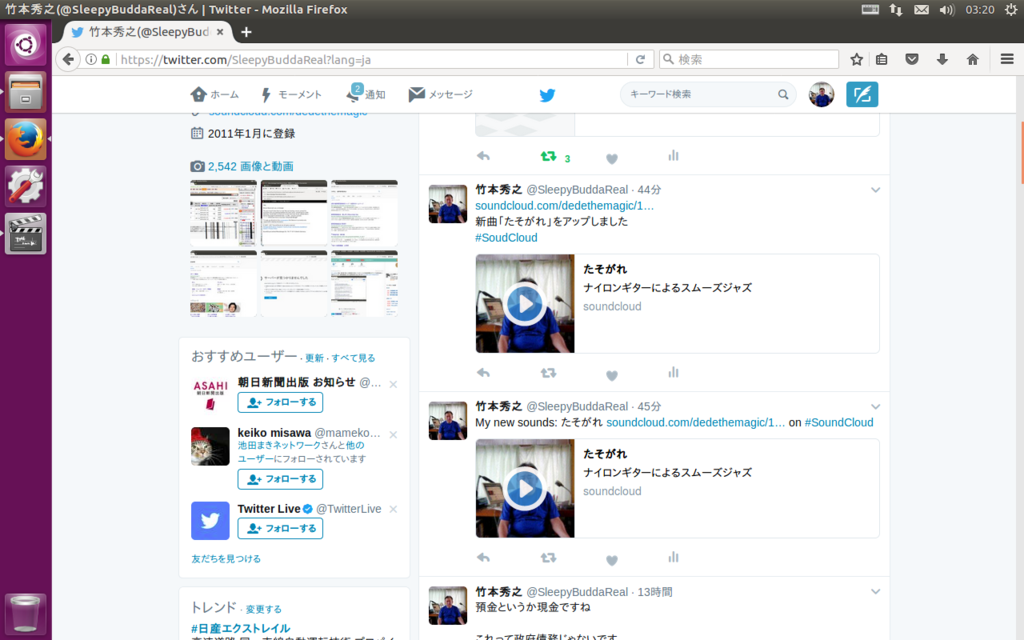Open the #日産エクストレイル trend
The image size is (1024, 640).
[240, 628]
